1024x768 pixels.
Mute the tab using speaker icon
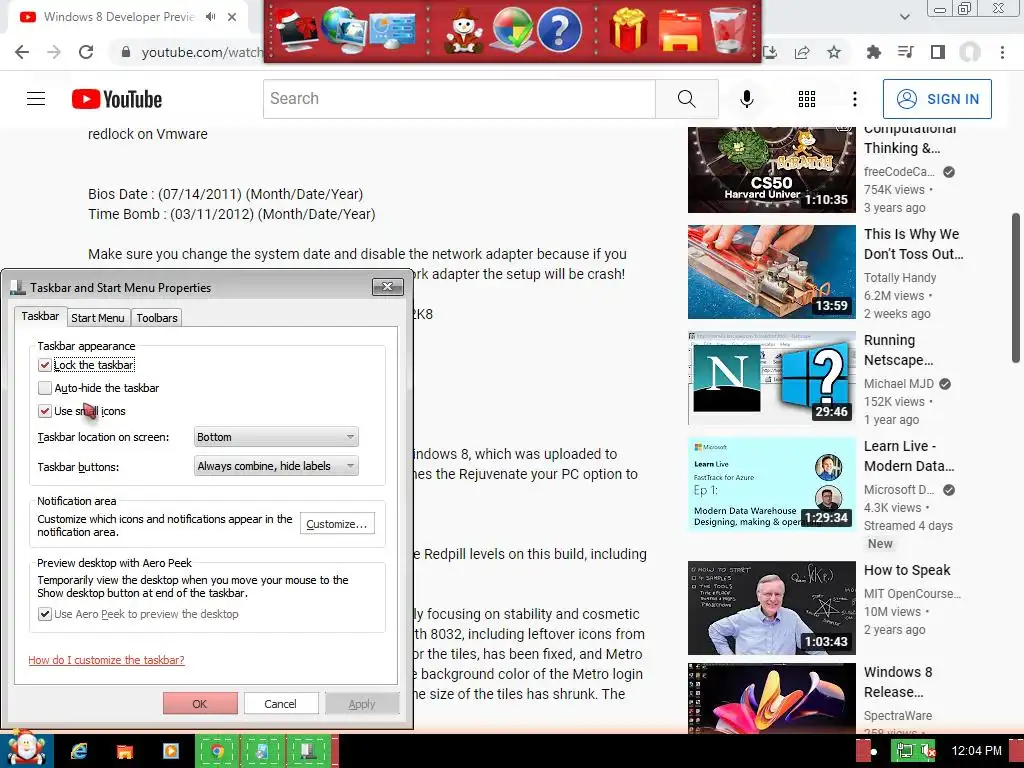coord(210,17)
